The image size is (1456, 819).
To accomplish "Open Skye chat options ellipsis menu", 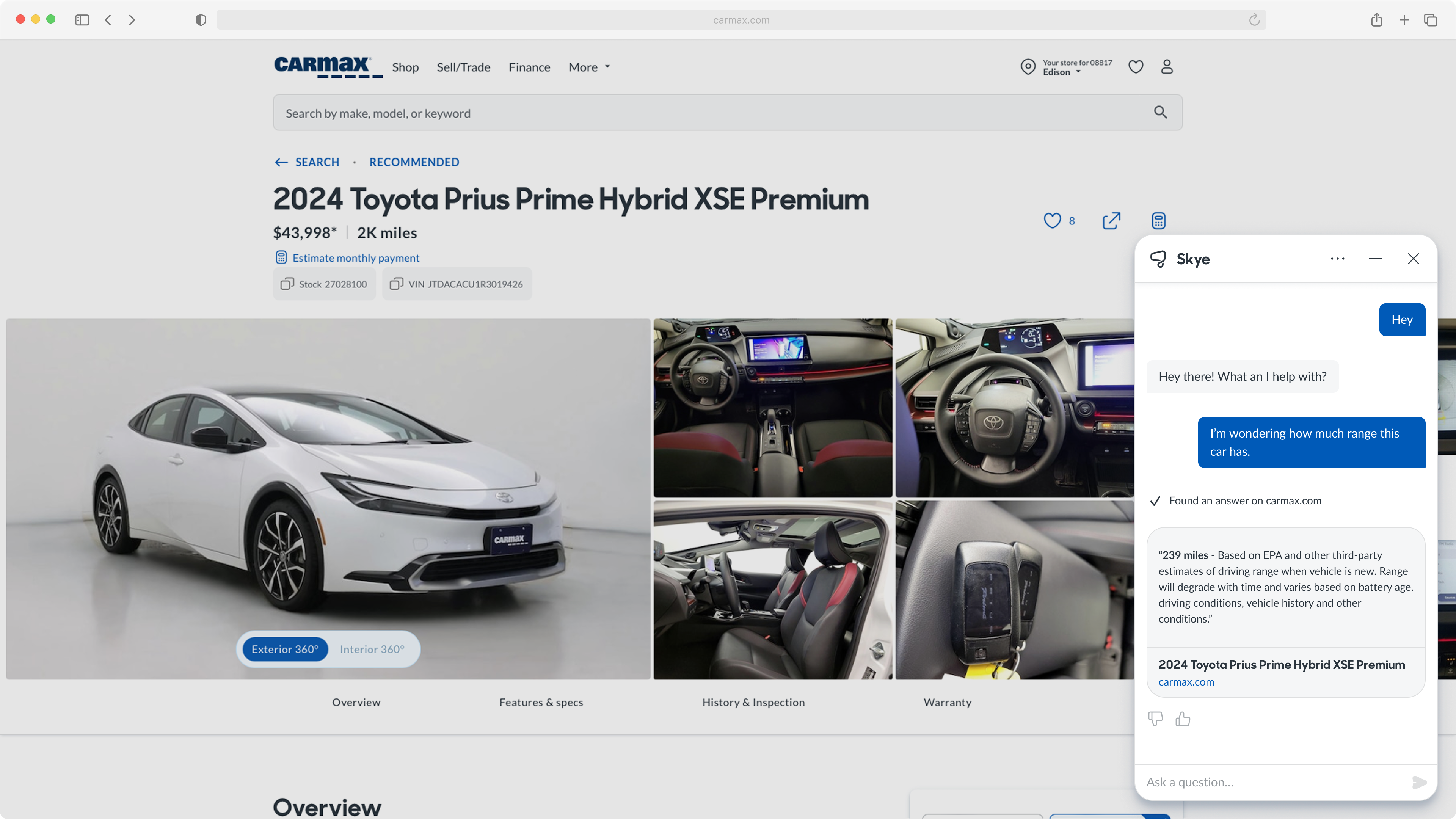I will coord(1337,259).
